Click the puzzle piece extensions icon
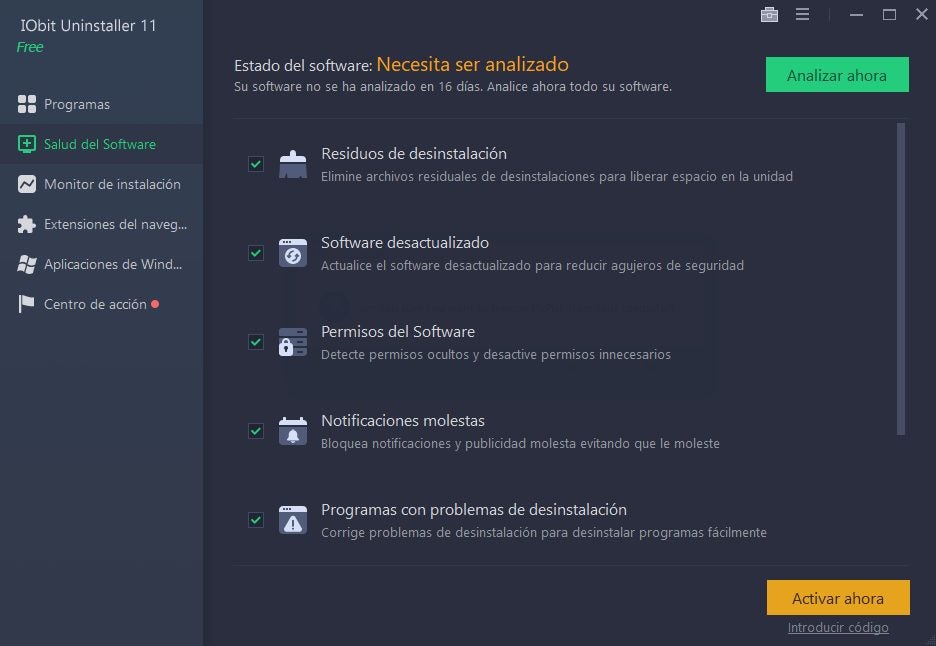The image size is (936, 646). tap(27, 224)
